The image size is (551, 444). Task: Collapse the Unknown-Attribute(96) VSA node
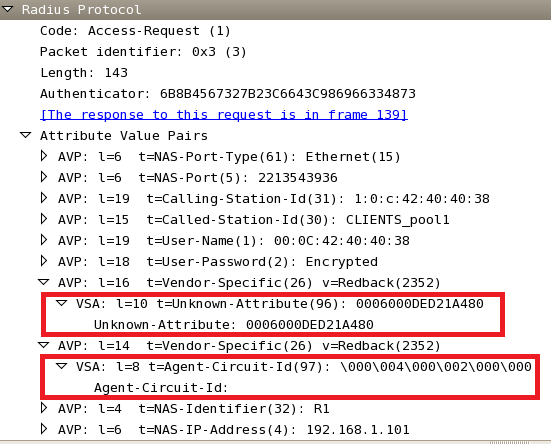click(x=61, y=303)
